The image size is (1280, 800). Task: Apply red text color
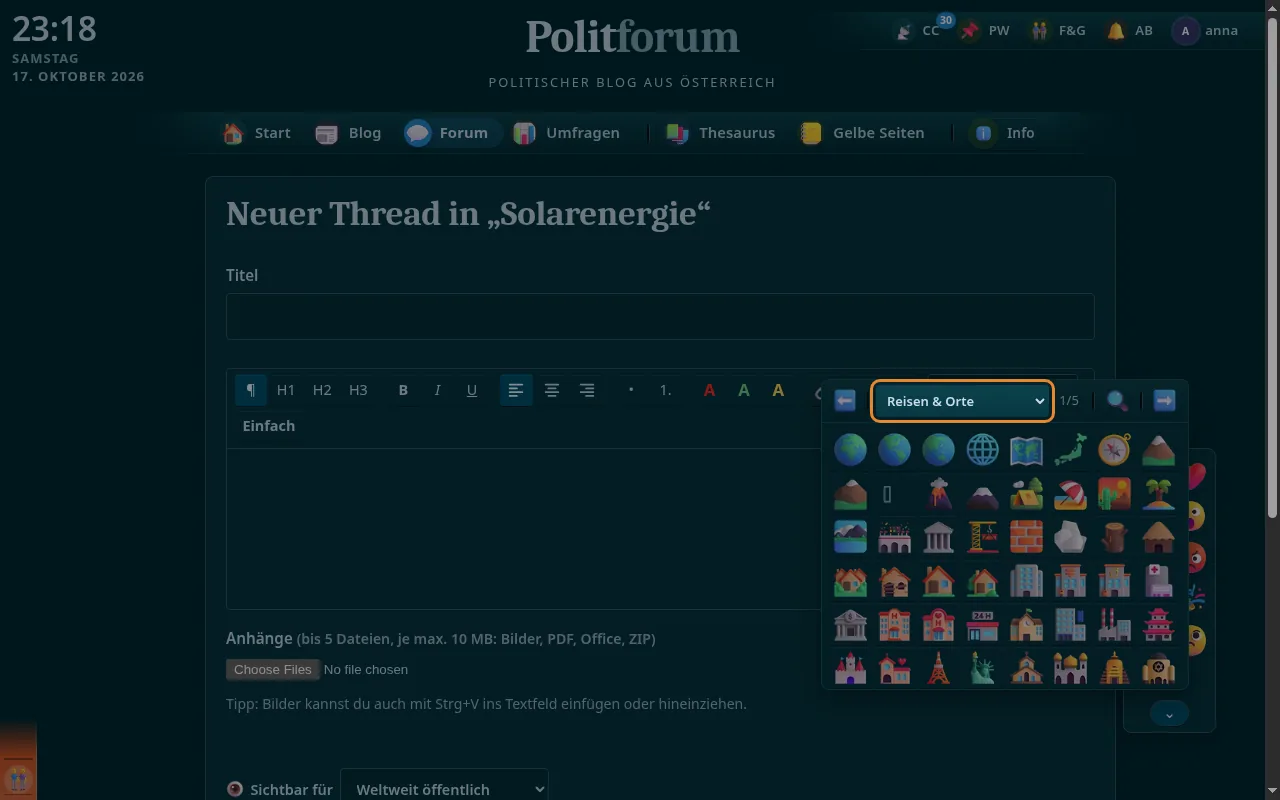[x=709, y=390]
